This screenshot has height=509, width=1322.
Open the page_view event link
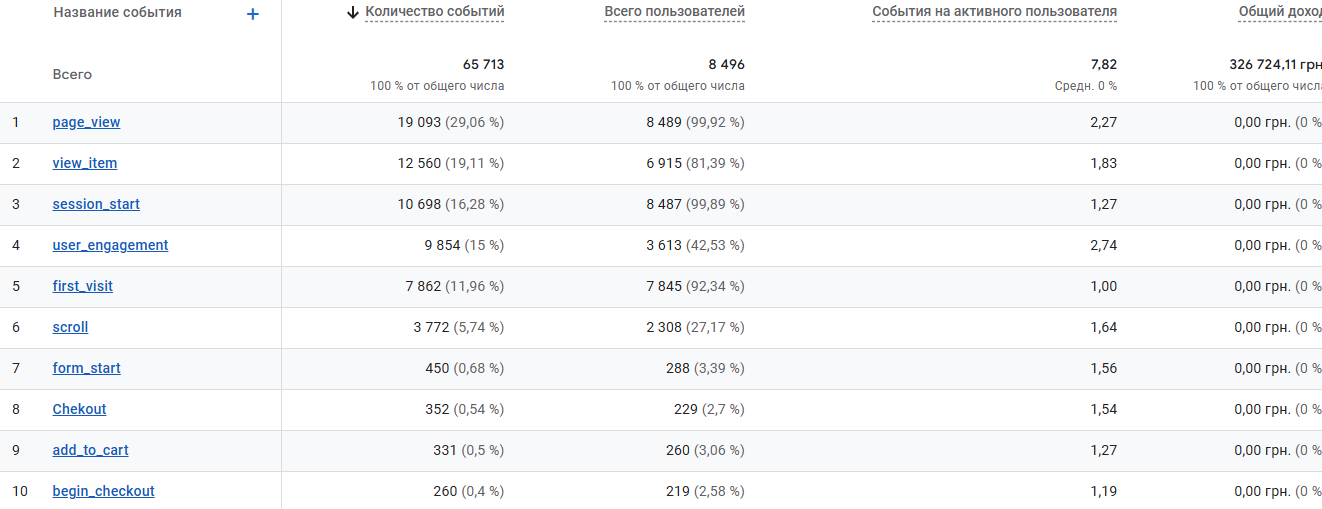[86, 122]
